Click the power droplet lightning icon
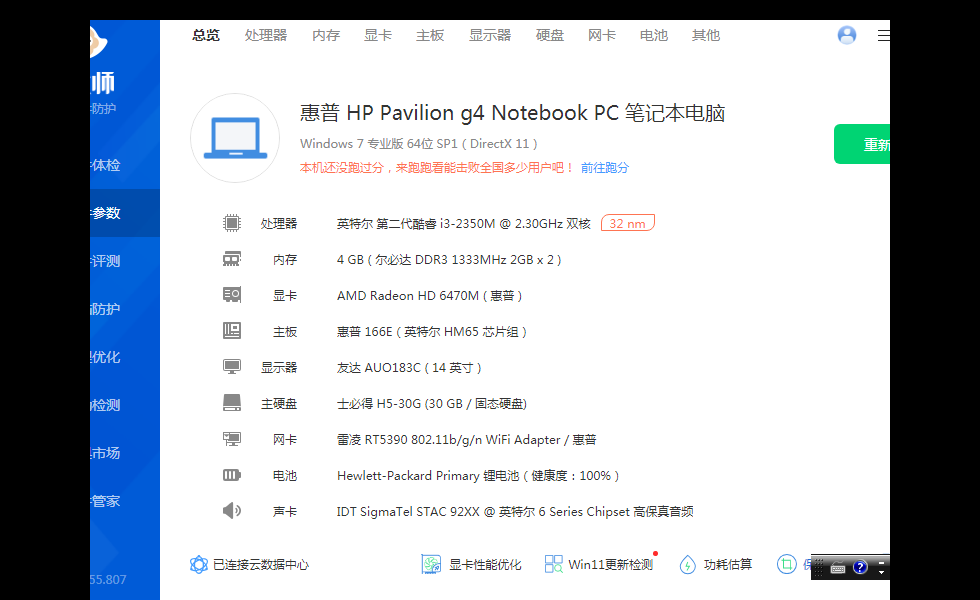Image resolution: width=980 pixels, height=600 pixels. pyautogui.click(x=688, y=564)
